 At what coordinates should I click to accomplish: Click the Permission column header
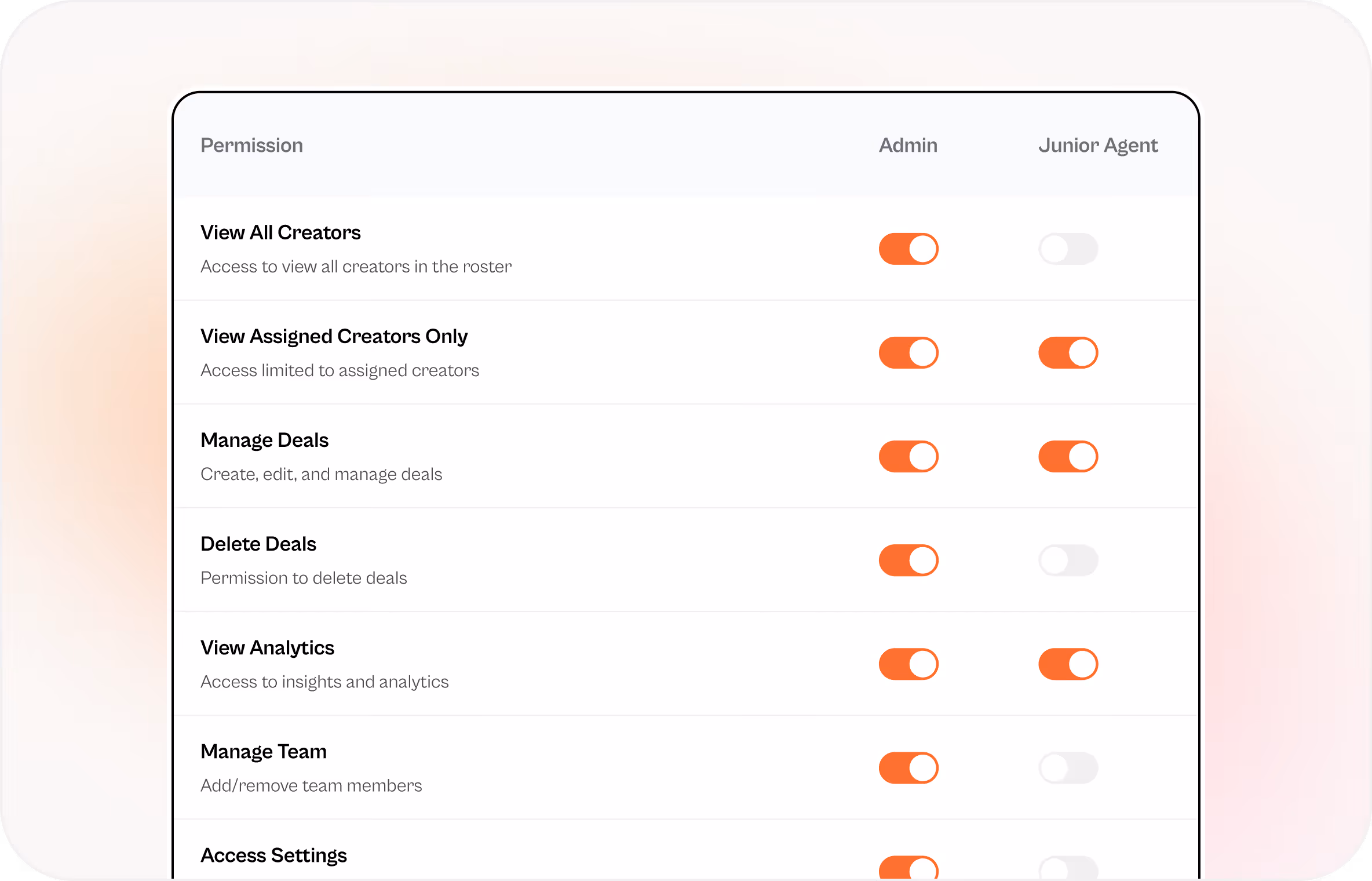coord(251,145)
